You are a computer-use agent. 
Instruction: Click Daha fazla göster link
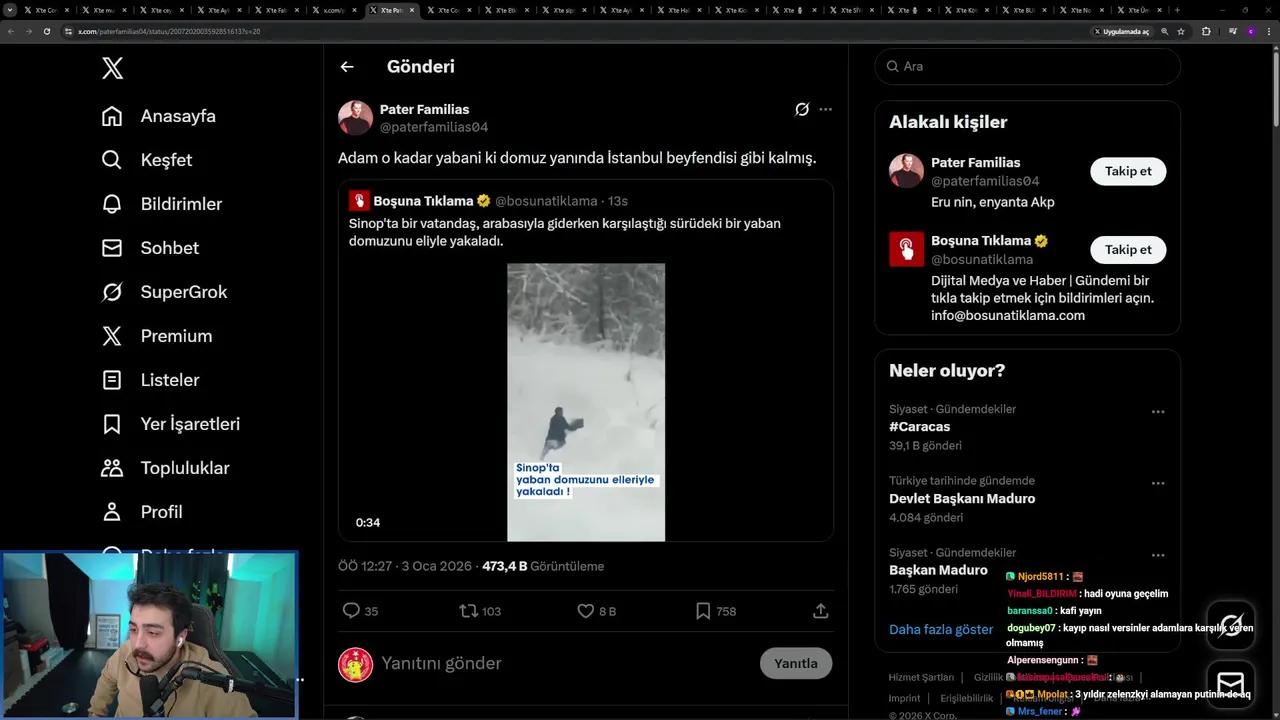coord(941,629)
